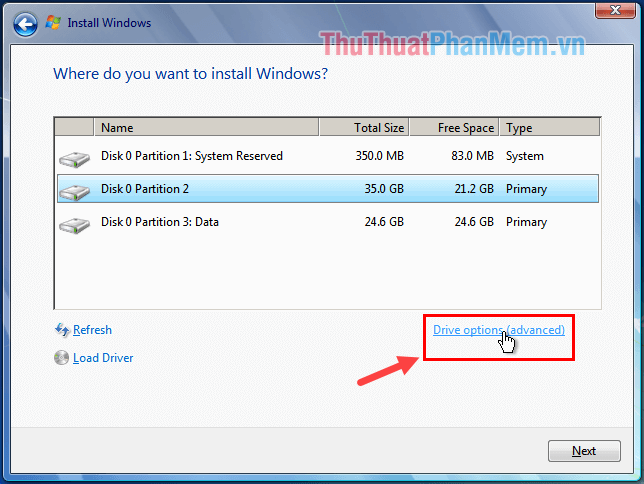644x484 pixels.
Task: Click the 35.0 GB total size cell
Action: pyautogui.click(x=384, y=189)
